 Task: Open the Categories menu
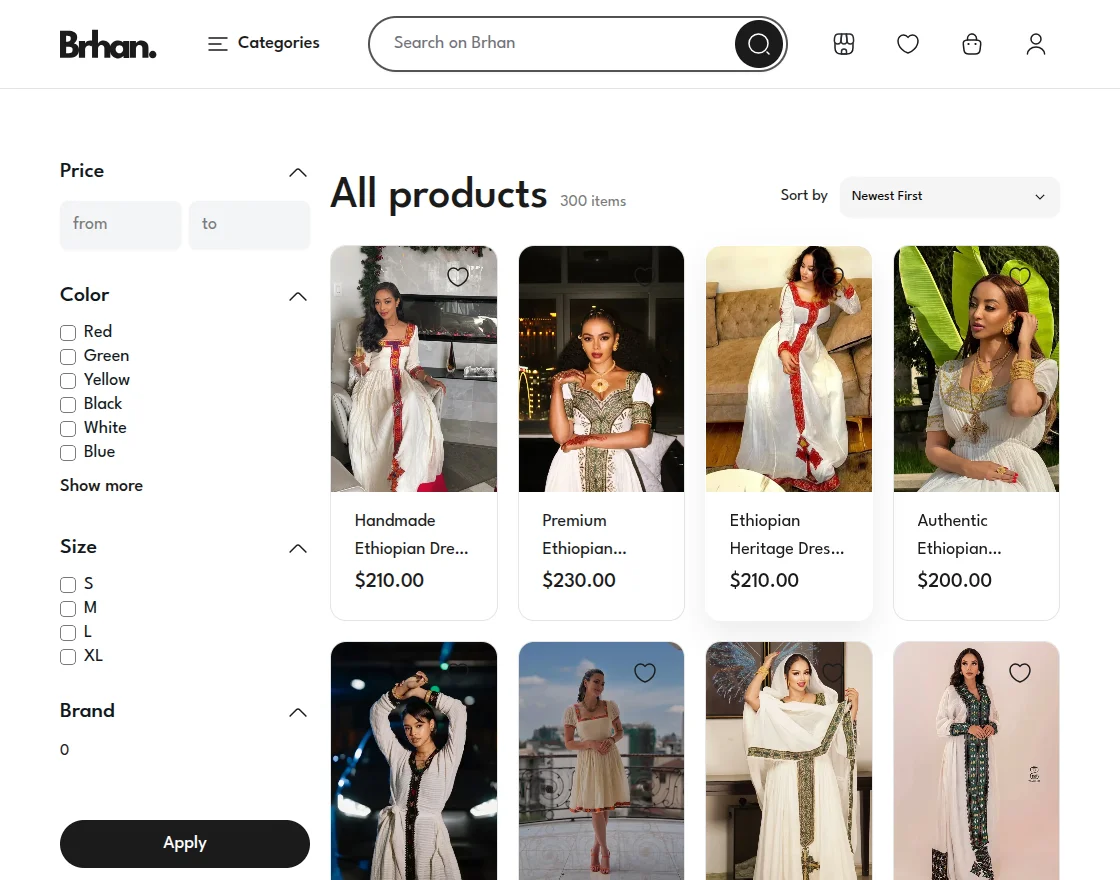pyautogui.click(x=278, y=44)
